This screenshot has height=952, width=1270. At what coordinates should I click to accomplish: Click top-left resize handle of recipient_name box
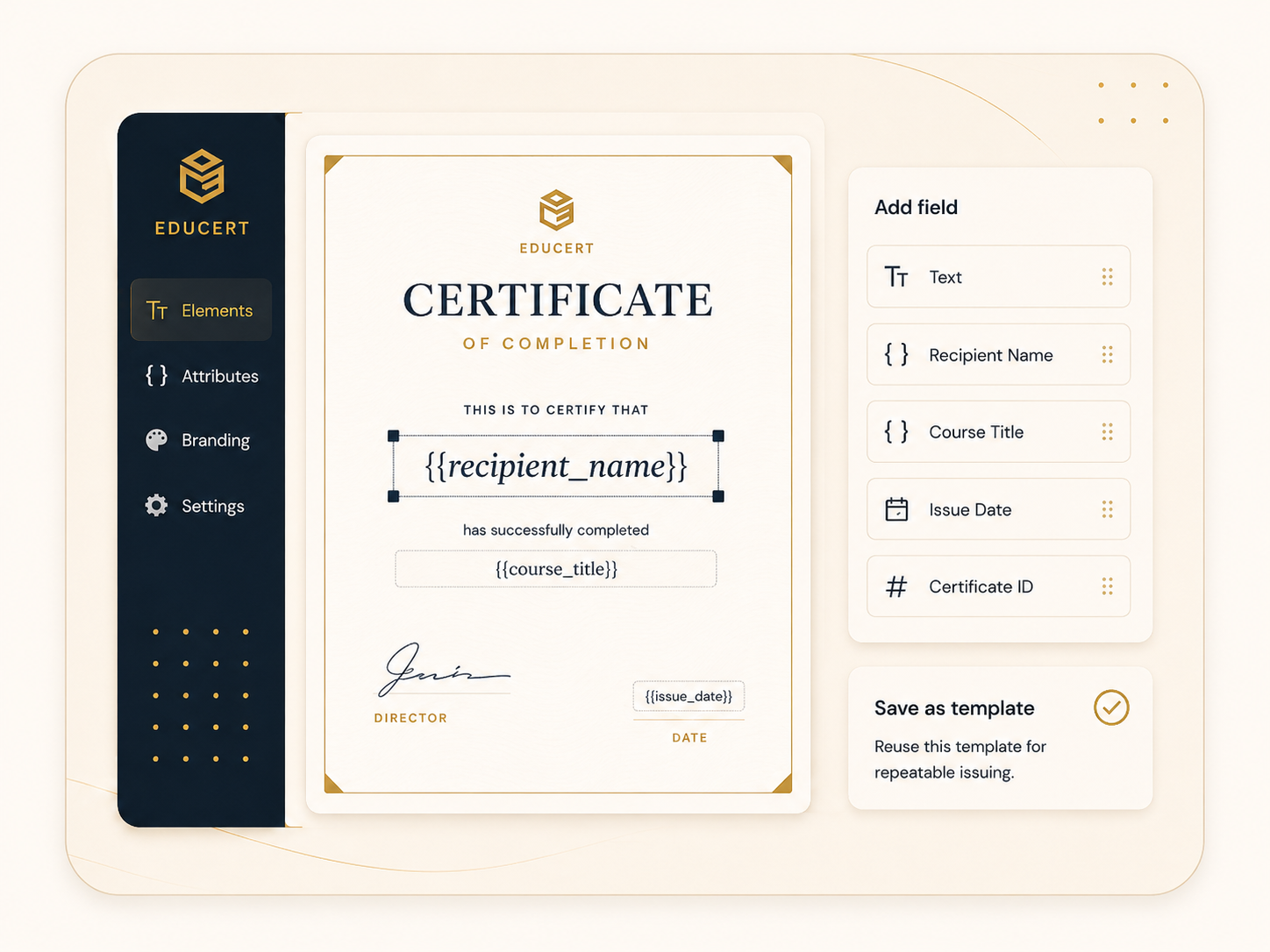393,436
